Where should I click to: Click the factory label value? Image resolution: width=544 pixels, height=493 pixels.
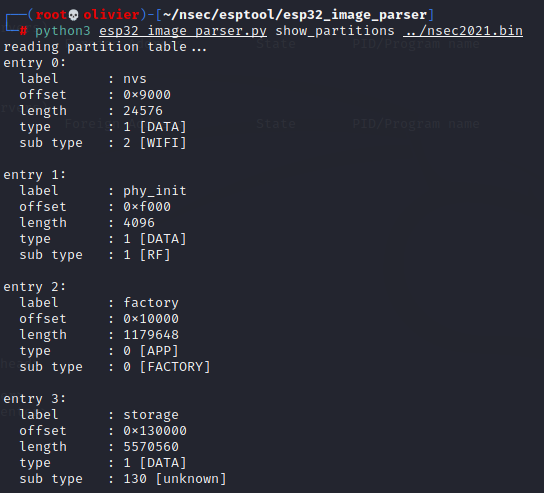coord(151,303)
